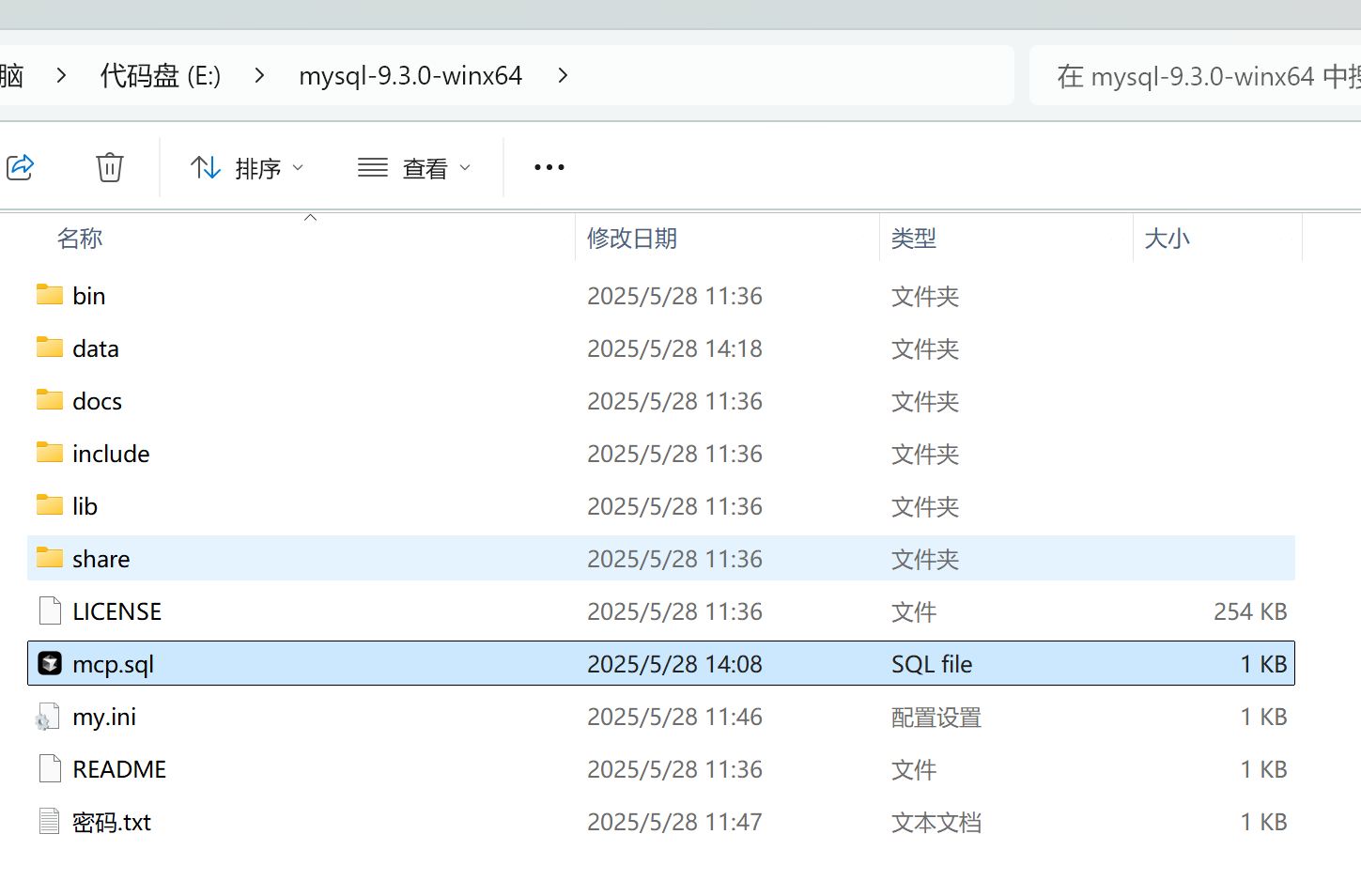Click the include folder icon
The image size is (1361, 896).
point(50,453)
